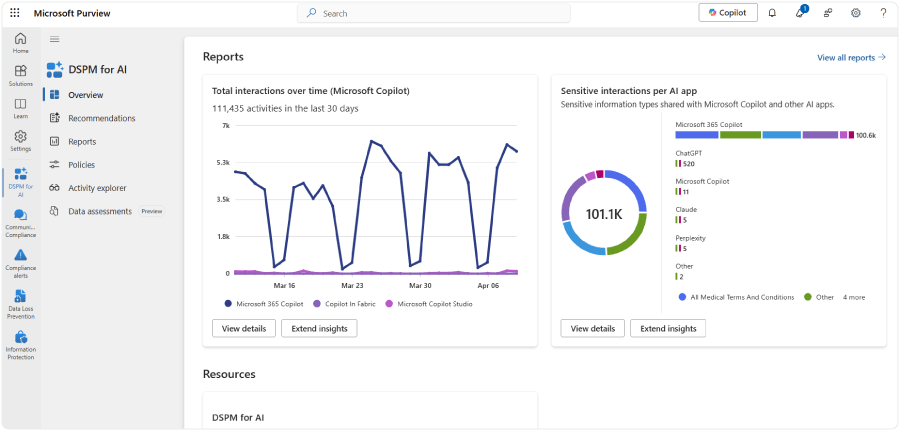Click the 111,435 activities summary text
The height and width of the screenshot is (435, 900).
click(x=285, y=108)
